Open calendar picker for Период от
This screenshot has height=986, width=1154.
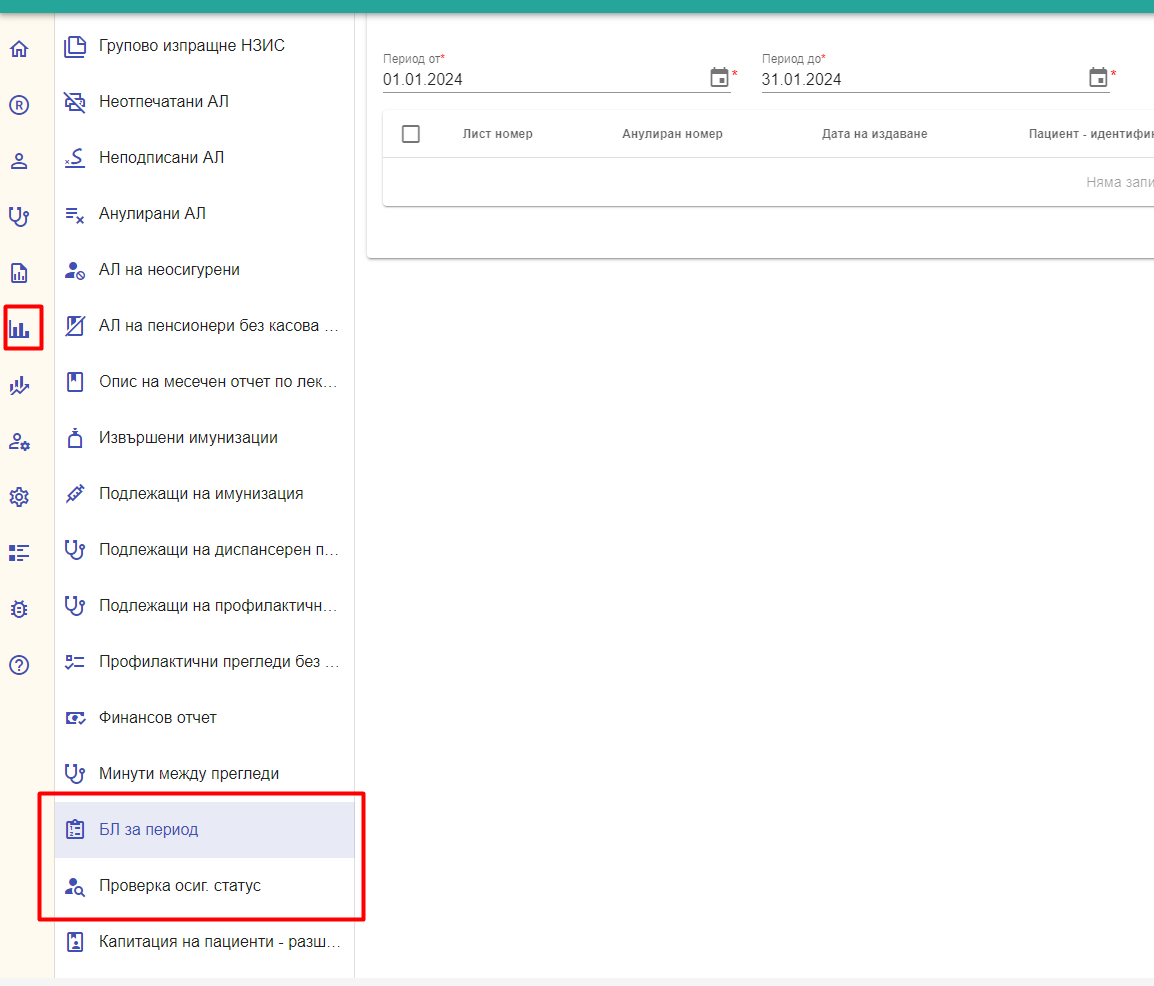[719, 77]
